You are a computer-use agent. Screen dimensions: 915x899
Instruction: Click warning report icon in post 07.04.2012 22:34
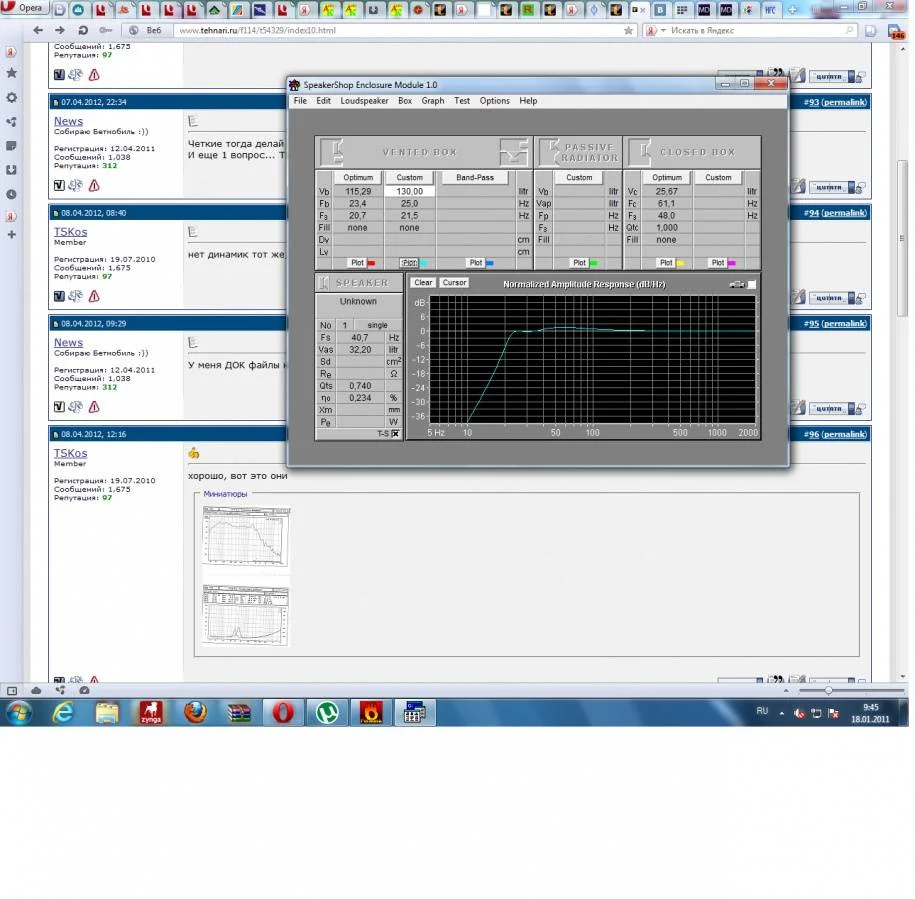pos(94,186)
